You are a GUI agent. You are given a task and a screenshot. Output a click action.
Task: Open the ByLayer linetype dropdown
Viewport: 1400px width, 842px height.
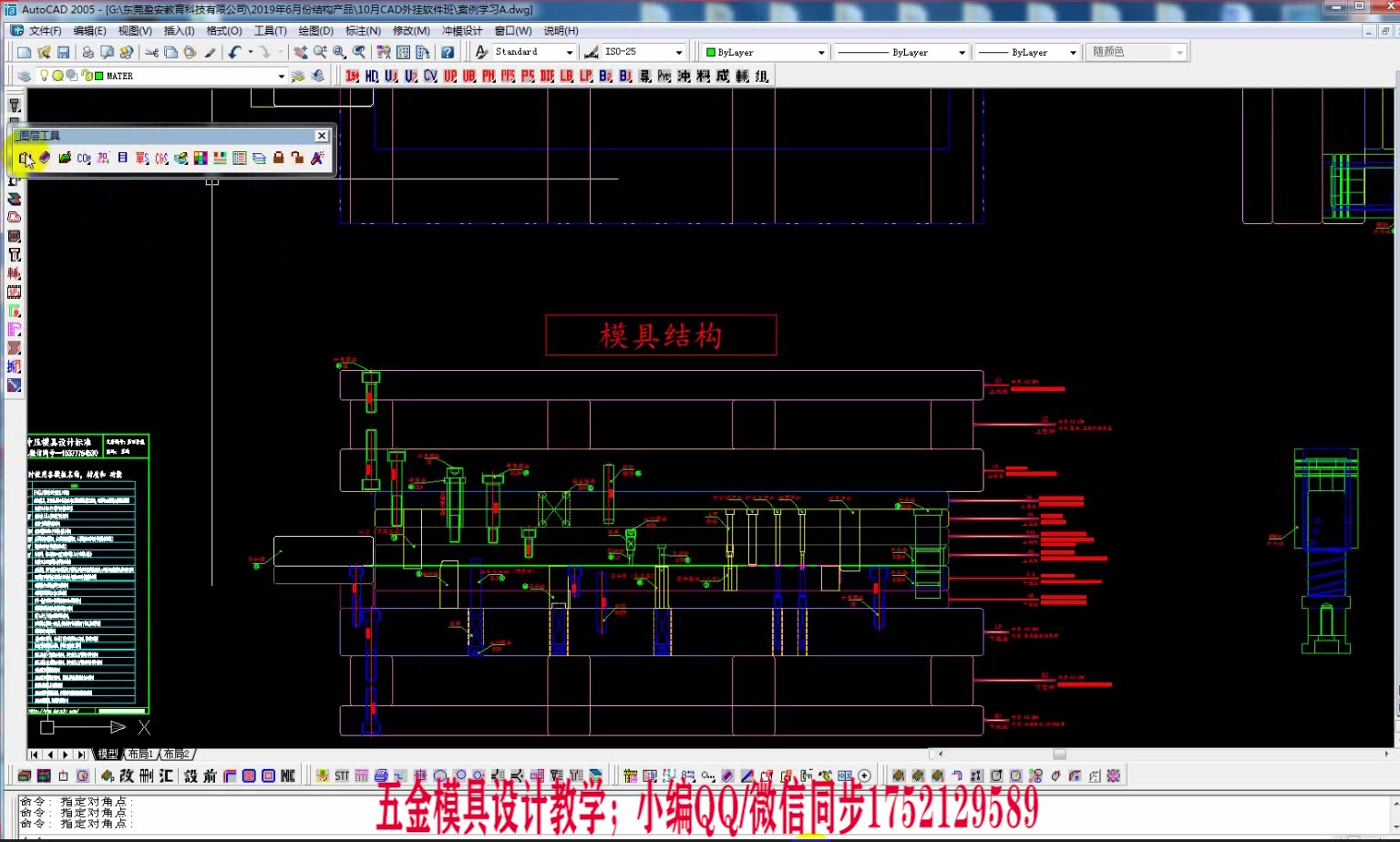click(x=961, y=52)
